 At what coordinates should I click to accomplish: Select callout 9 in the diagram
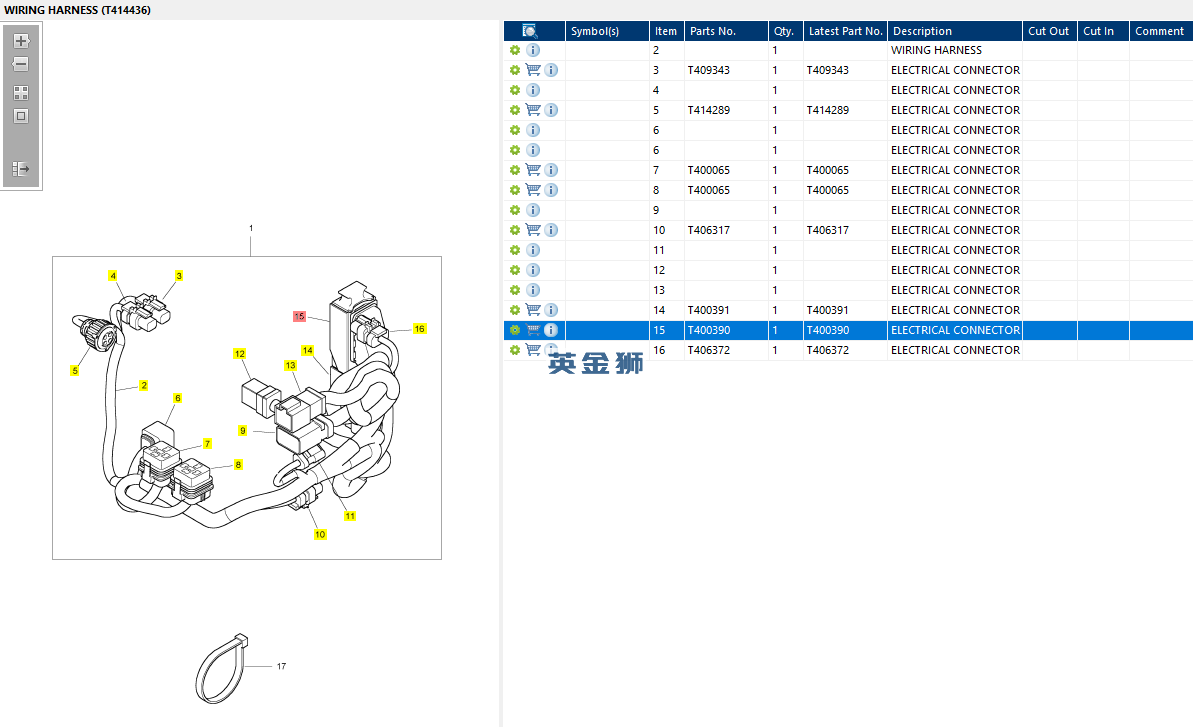coord(243,431)
